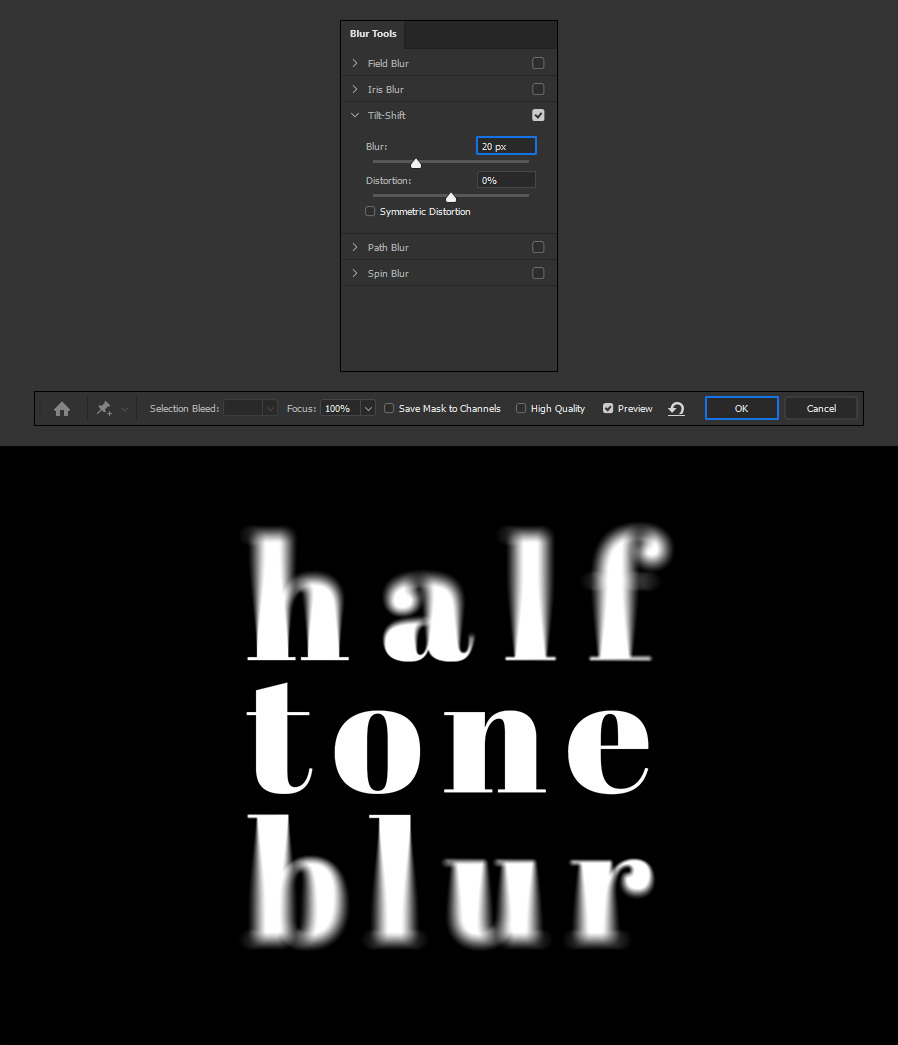Image resolution: width=898 pixels, height=1045 pixels.
Task: Open the pin tool dropdown arrow
Action: pyautogui.click(x=124, y=409)
